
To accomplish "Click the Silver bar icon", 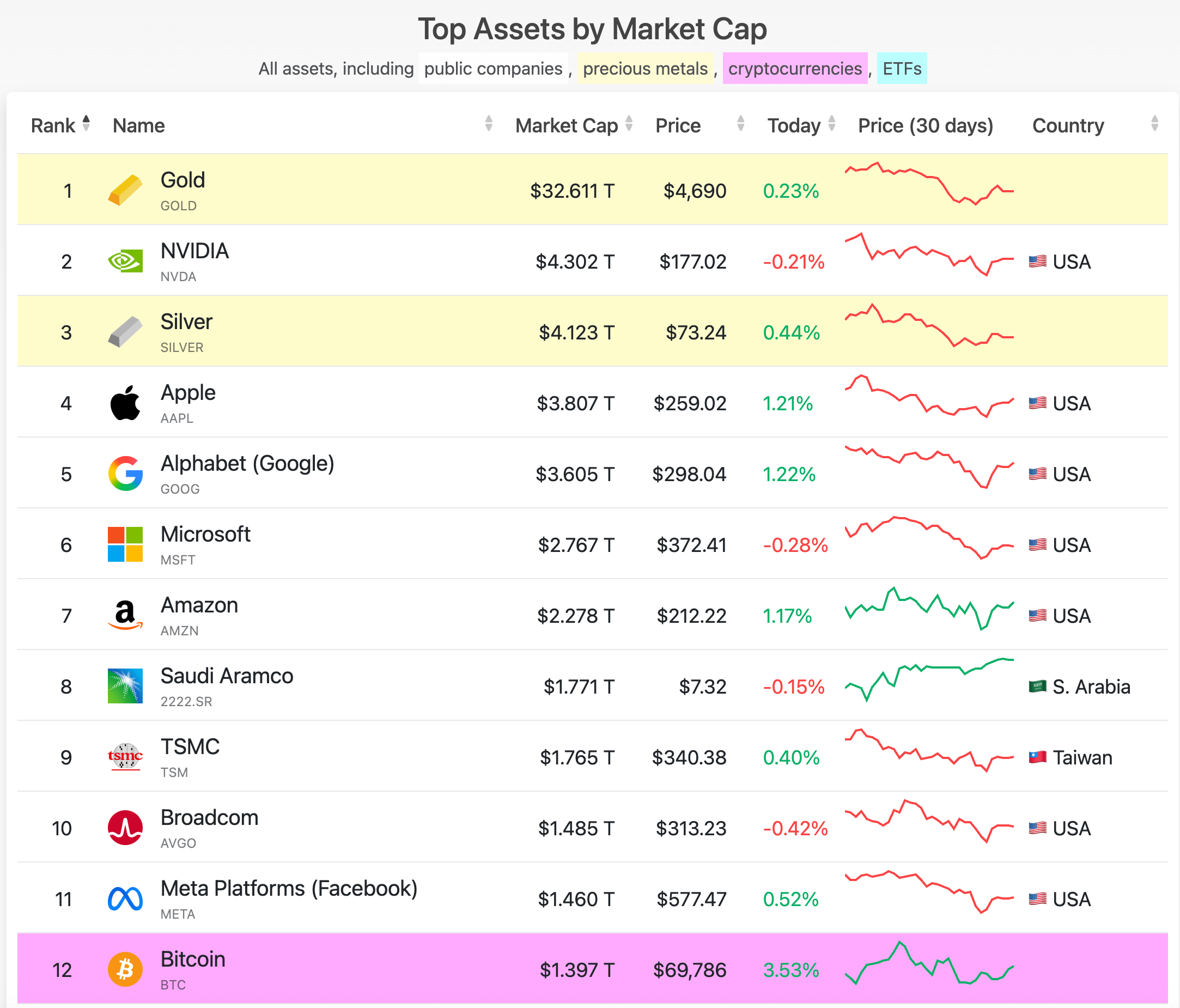I will (x=125, y=332).
